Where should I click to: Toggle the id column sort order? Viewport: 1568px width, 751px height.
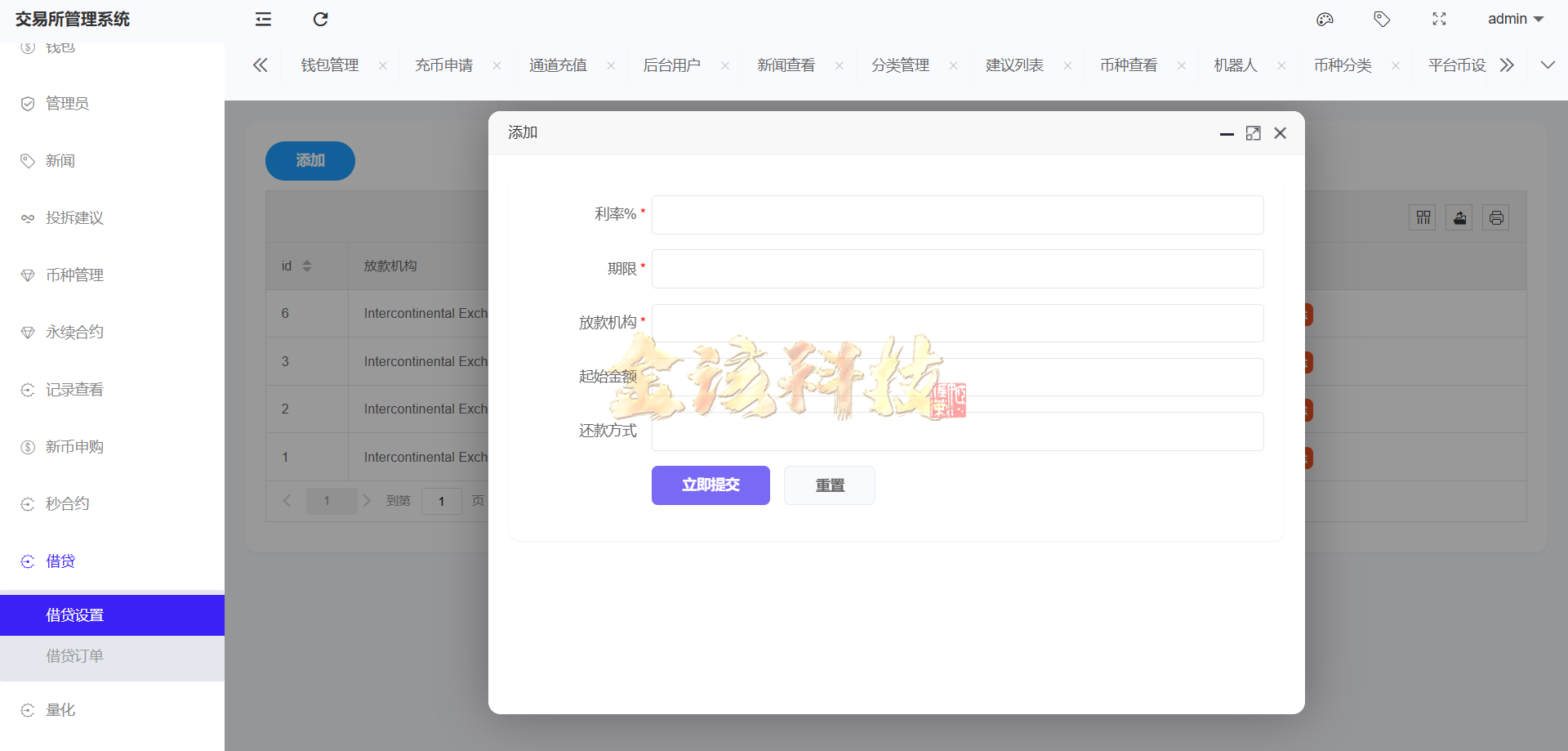tap(308, 266)
